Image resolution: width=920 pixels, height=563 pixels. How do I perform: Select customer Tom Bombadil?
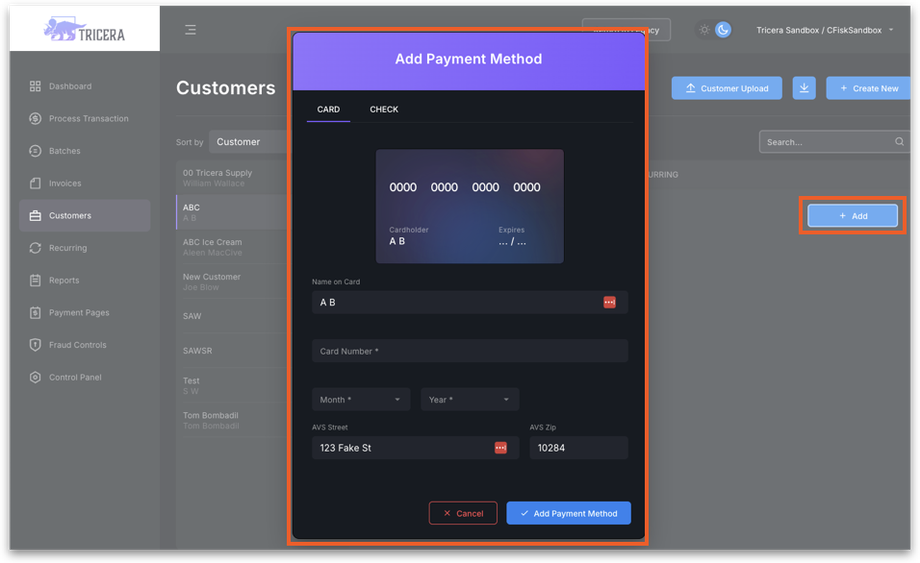(232, 420)
